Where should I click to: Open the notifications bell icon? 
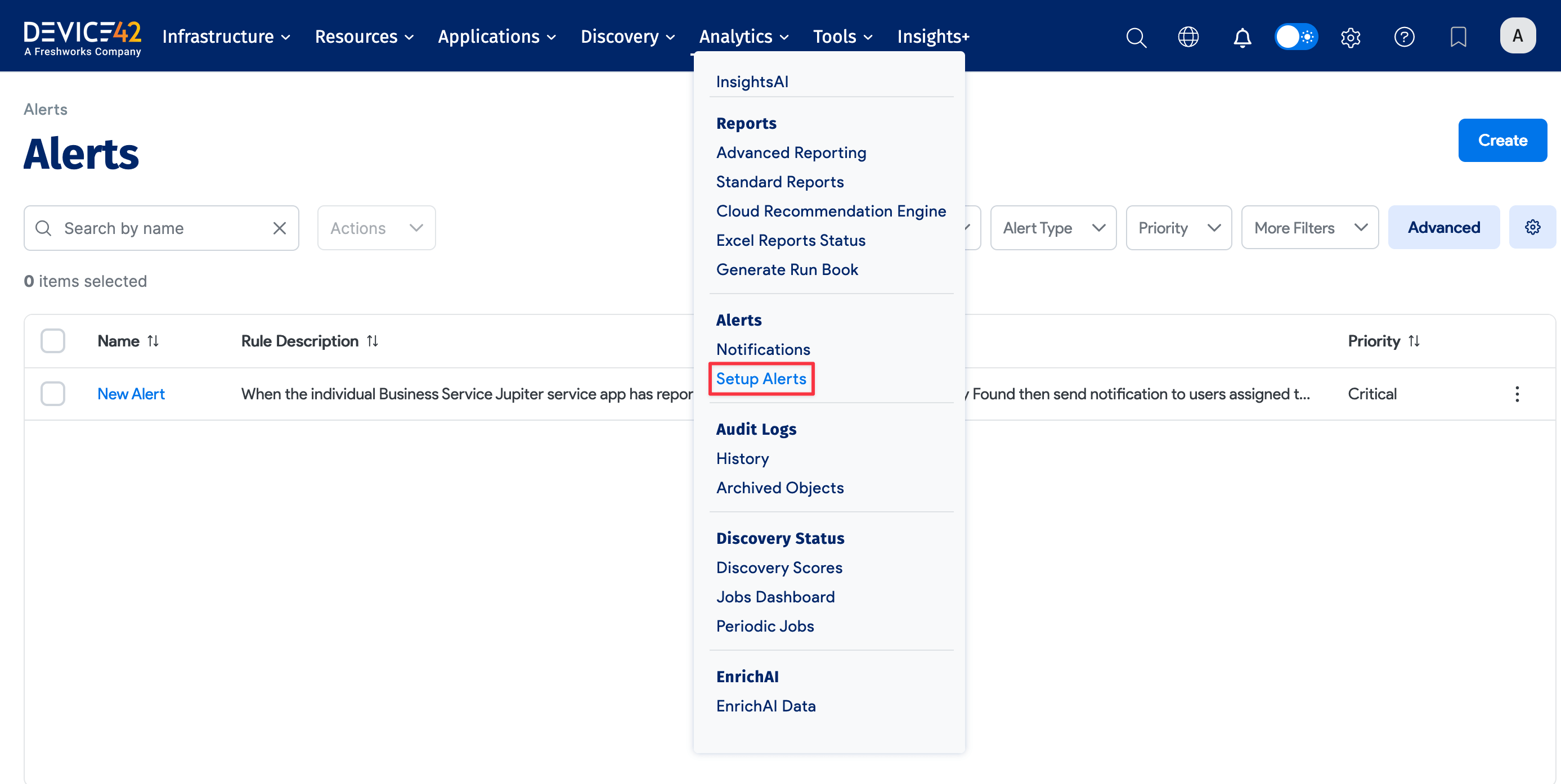[x=1241, y=37]
